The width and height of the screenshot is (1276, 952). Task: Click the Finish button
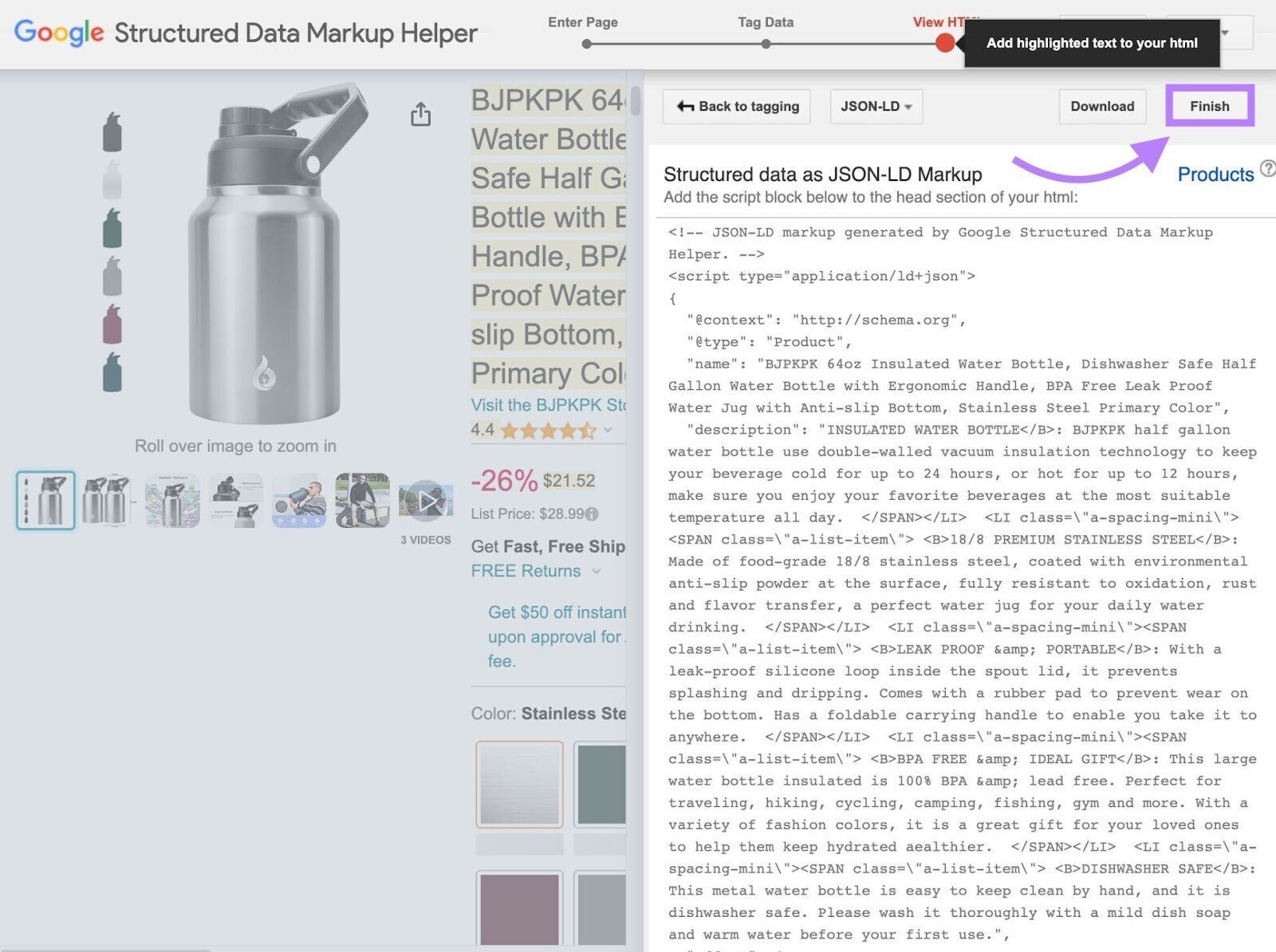1209,106
